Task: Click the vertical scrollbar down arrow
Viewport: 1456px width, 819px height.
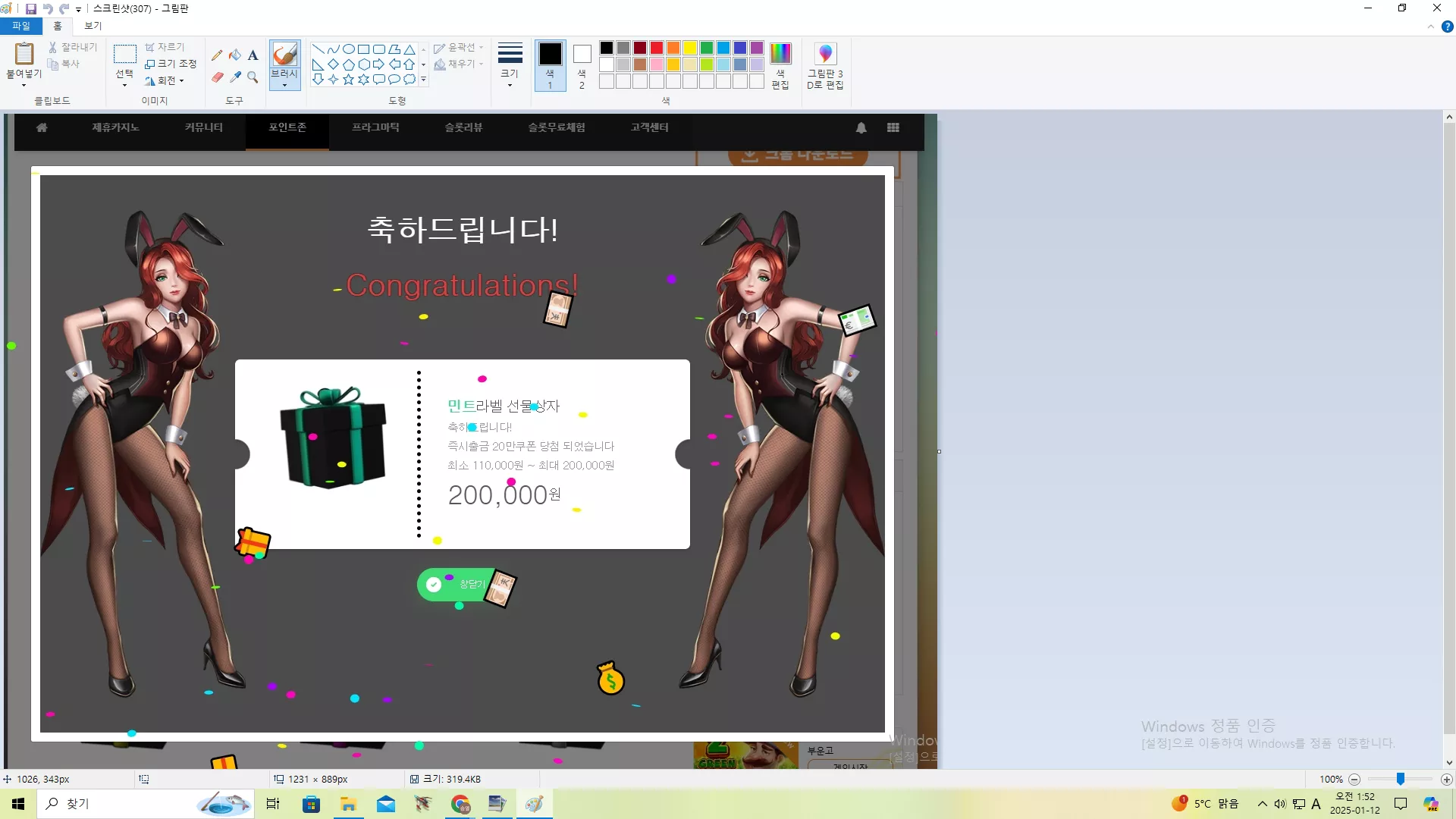Action: click(x=1449, y=763)
